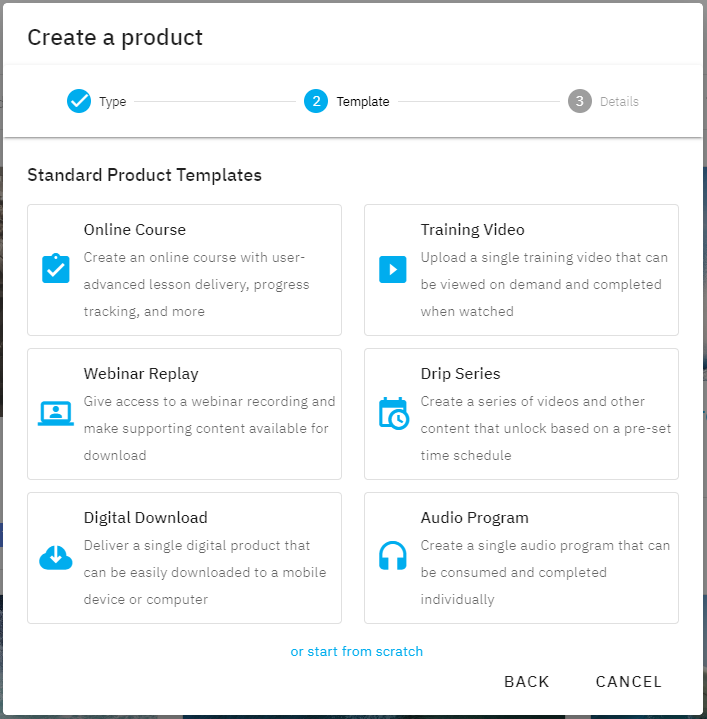Click the BACK button

point(527,682)
